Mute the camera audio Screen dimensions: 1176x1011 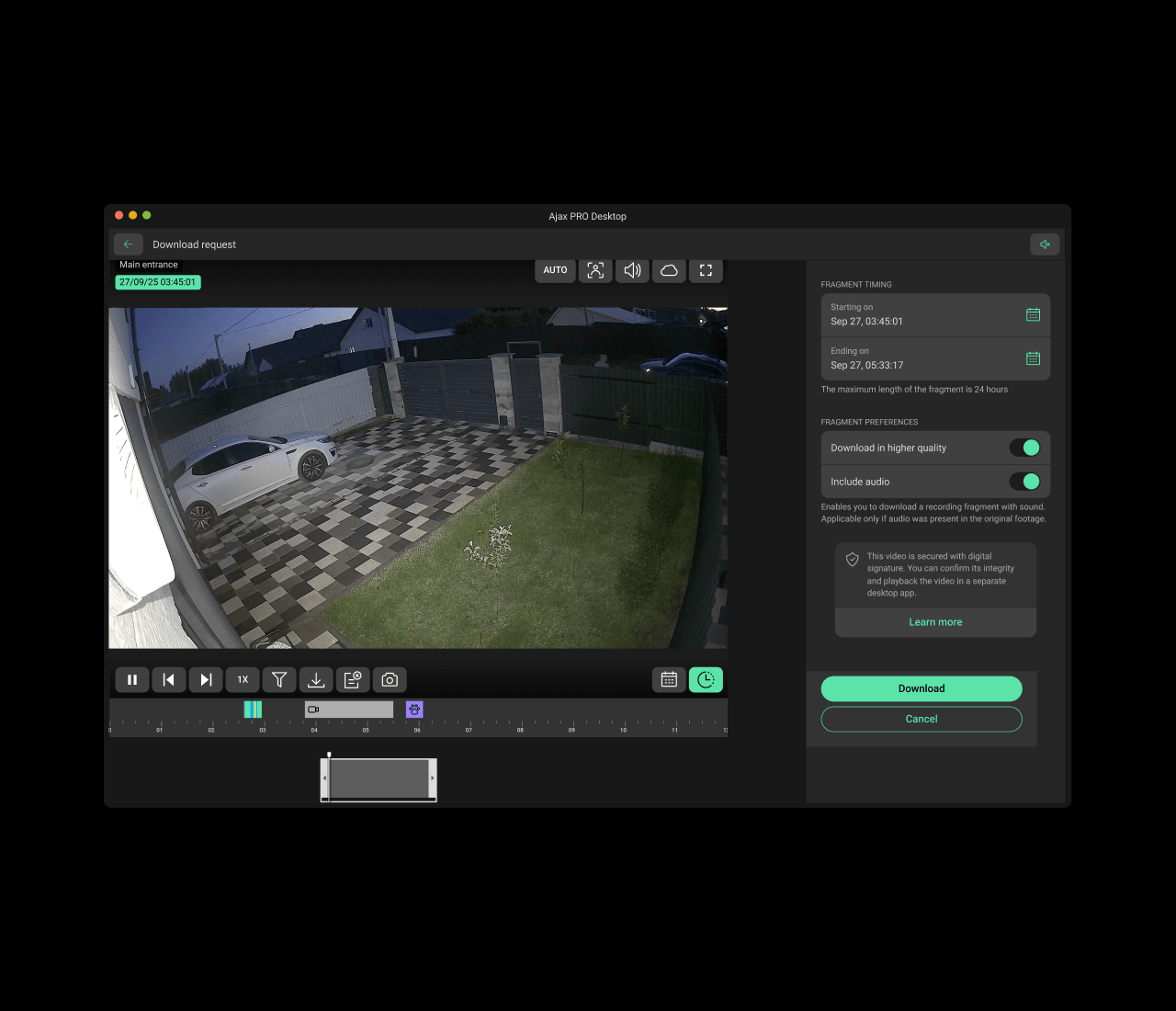[632, 270]
